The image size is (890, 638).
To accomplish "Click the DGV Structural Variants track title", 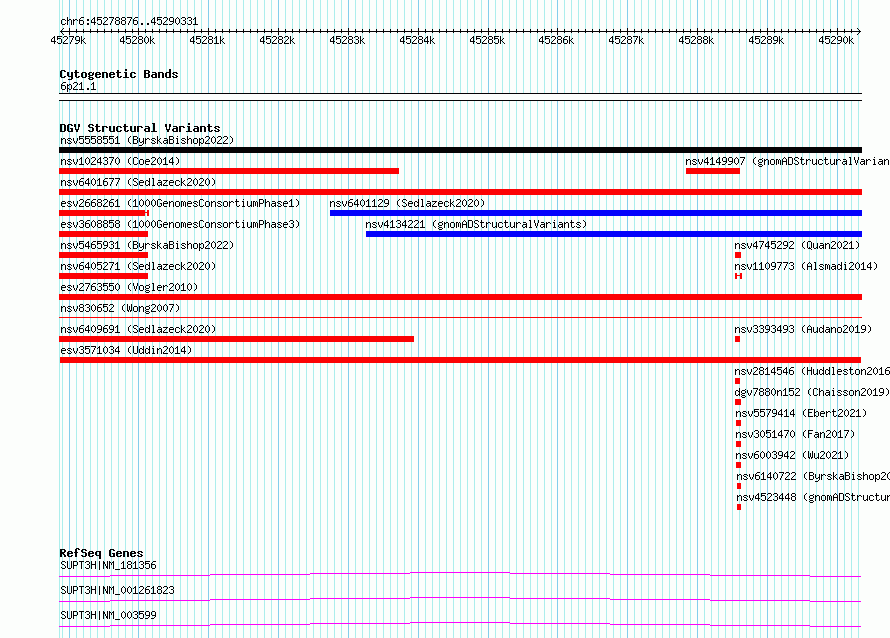I will [x=140, y=128].
